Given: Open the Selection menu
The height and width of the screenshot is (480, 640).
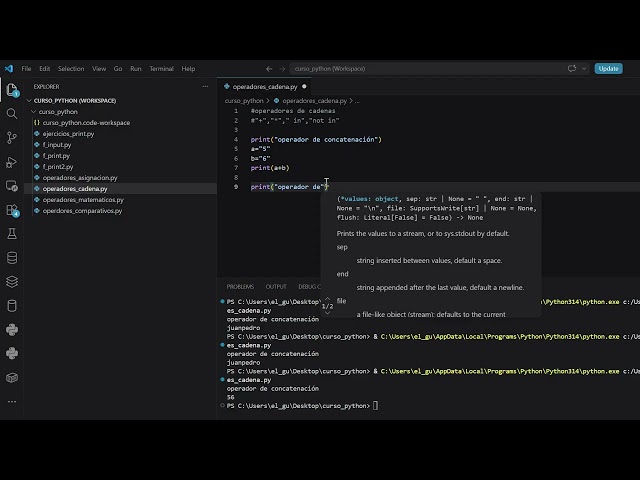Looking at the screenshot, I should pyautogui.click(x=71, y=69).
